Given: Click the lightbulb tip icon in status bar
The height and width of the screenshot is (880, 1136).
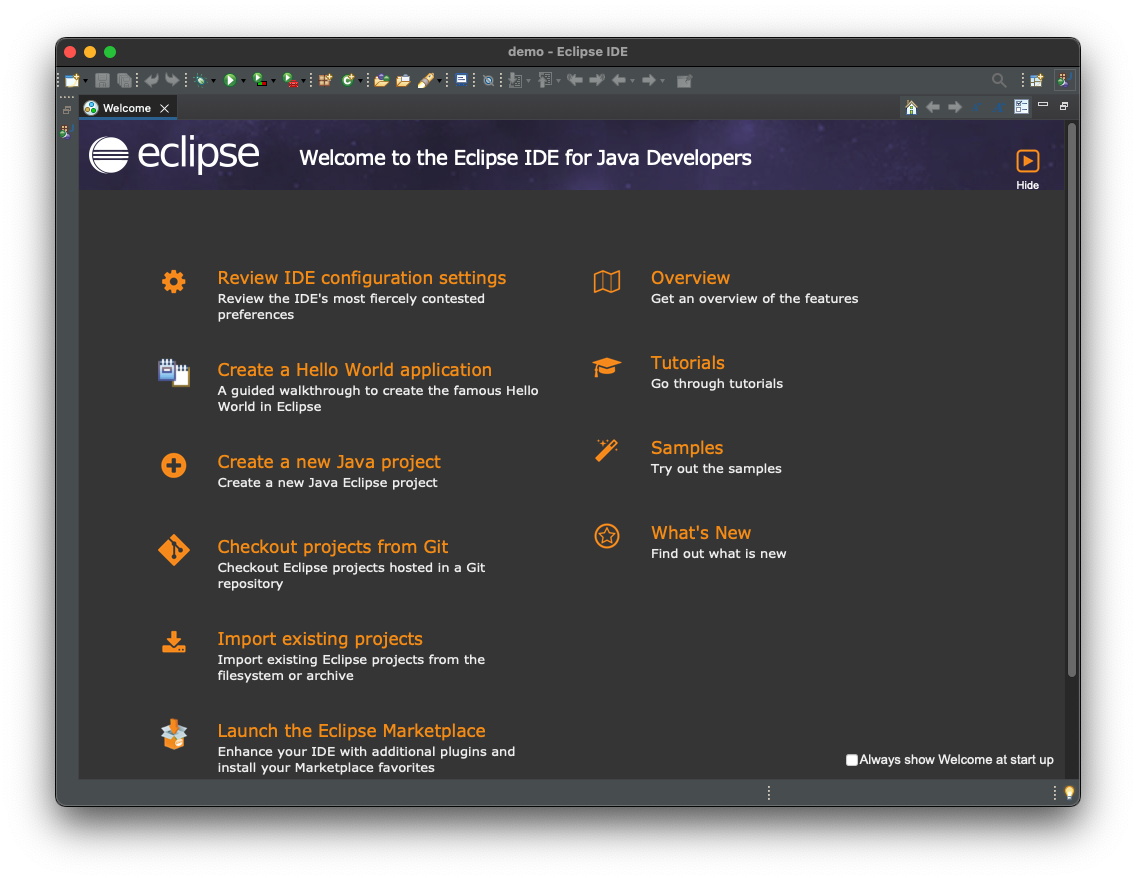Looking at the screenshot, I should [x=1069, y=792].
